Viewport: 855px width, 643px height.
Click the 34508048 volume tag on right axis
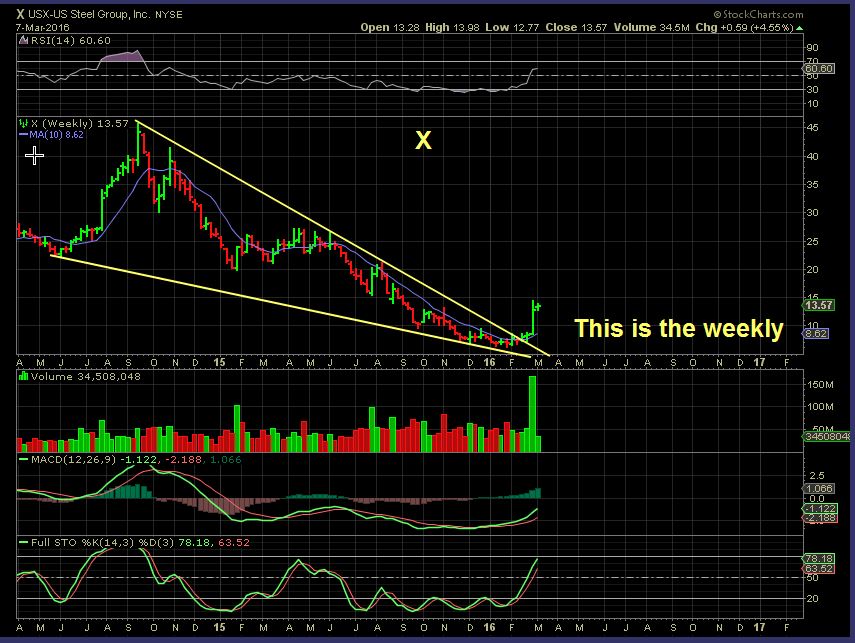tap(828, 436)
